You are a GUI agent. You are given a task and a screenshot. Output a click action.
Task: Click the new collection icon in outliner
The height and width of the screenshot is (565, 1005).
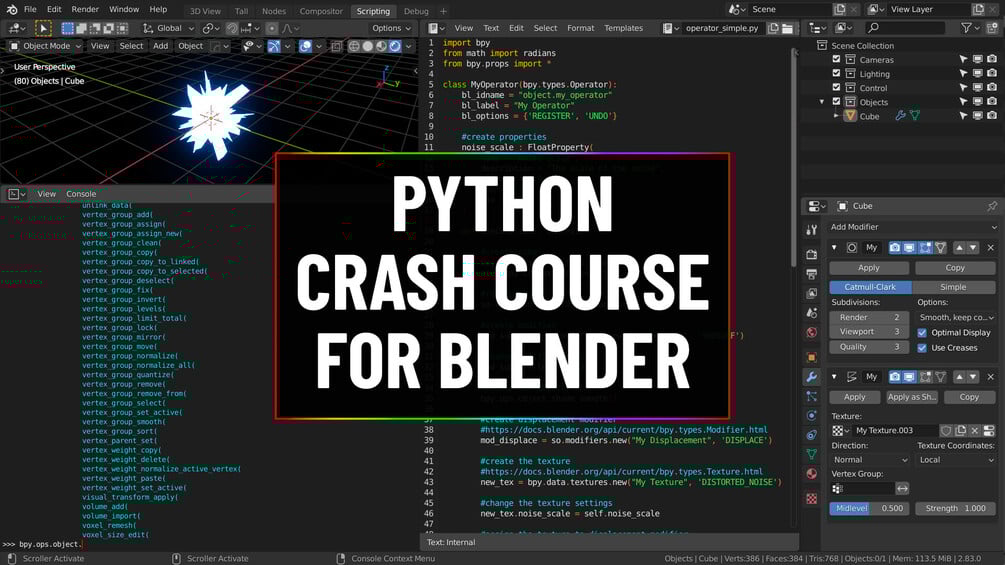pyautogui.click(x=992, y=28)
